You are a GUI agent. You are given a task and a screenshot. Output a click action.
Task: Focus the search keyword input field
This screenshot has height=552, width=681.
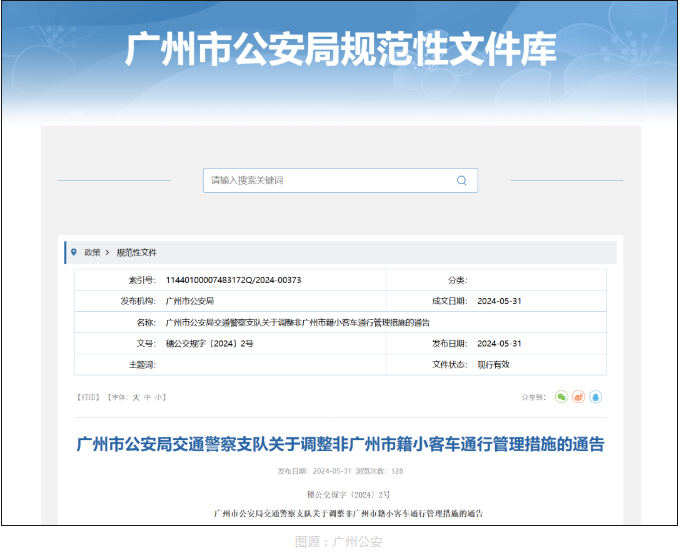pos(330,181)
